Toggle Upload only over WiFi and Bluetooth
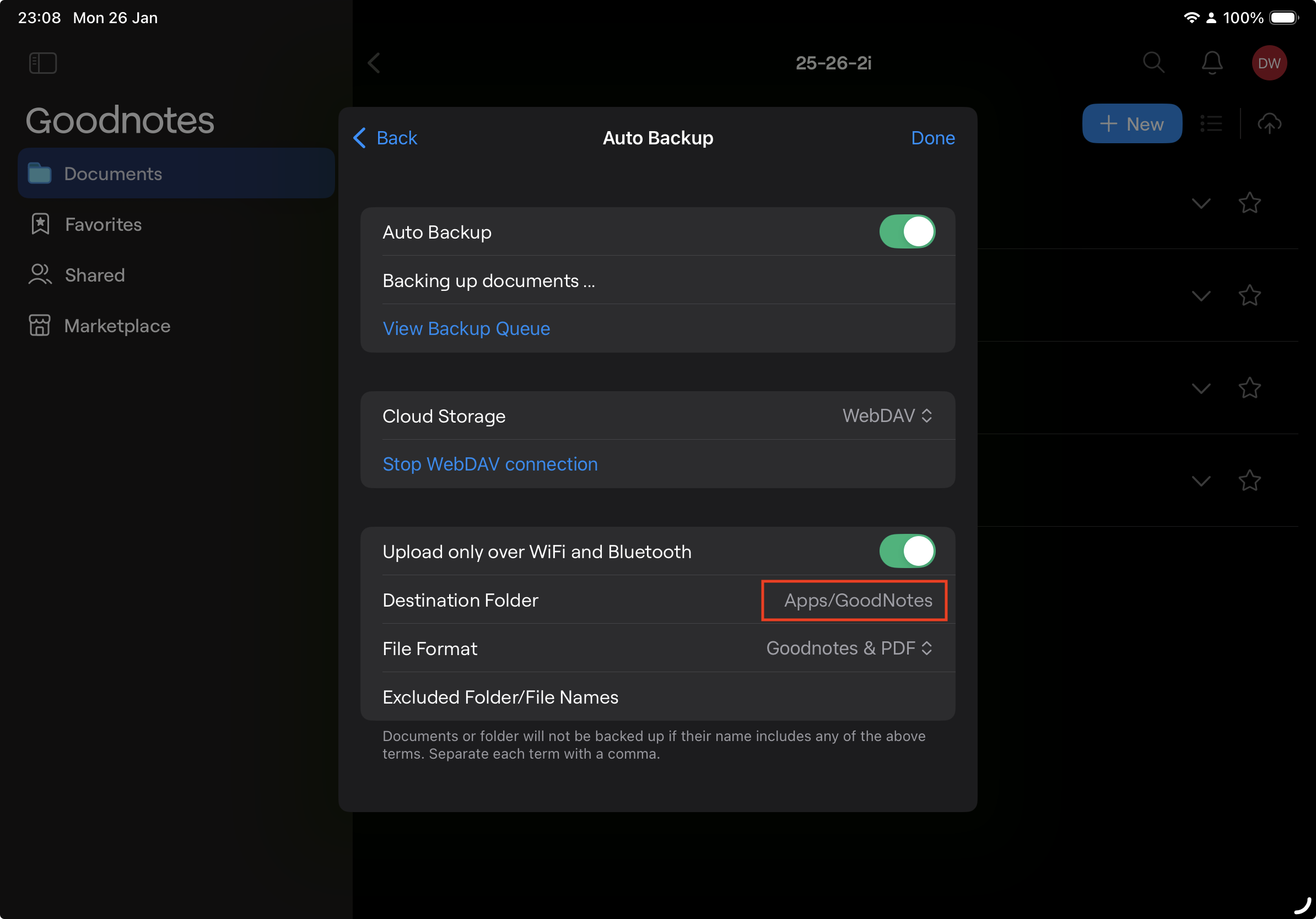This screenshot has height=919, width=1316. click(x=907, y=551)
